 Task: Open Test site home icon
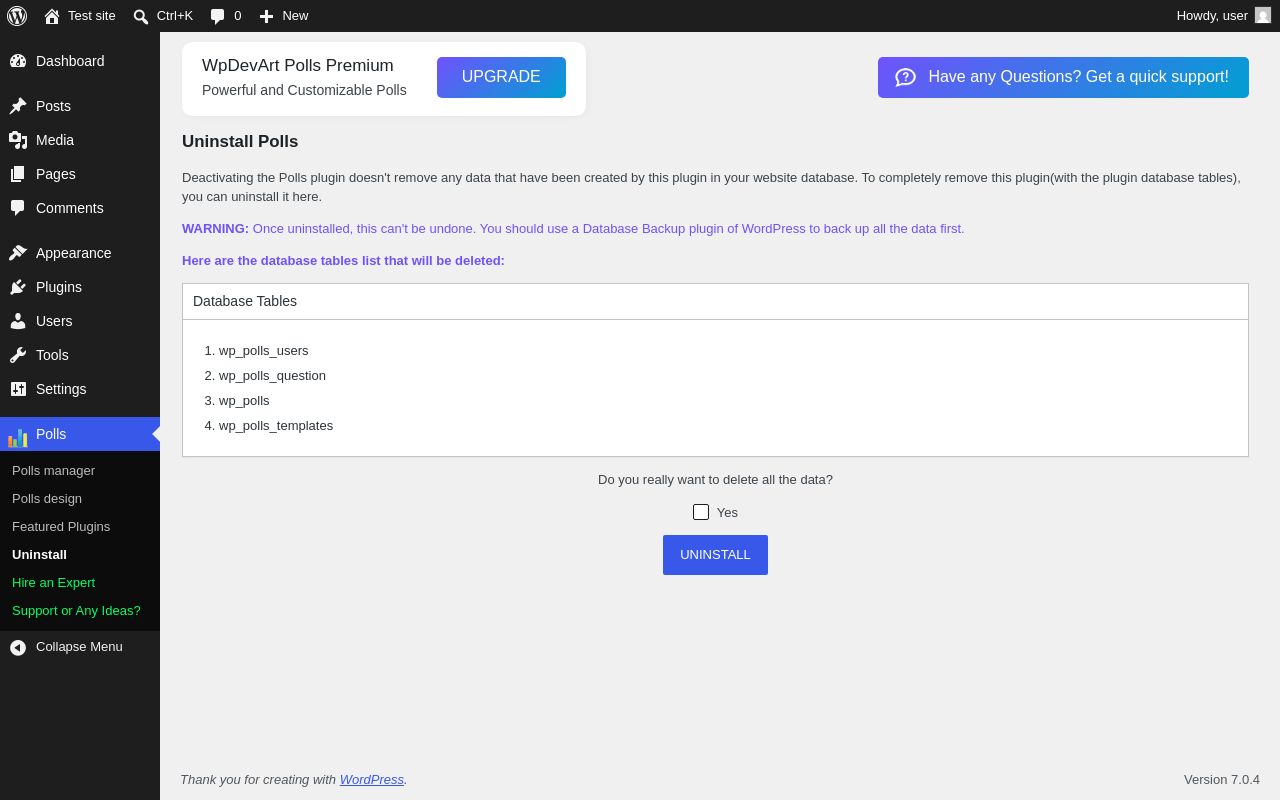pyautogui.click(x=52, y=16)
